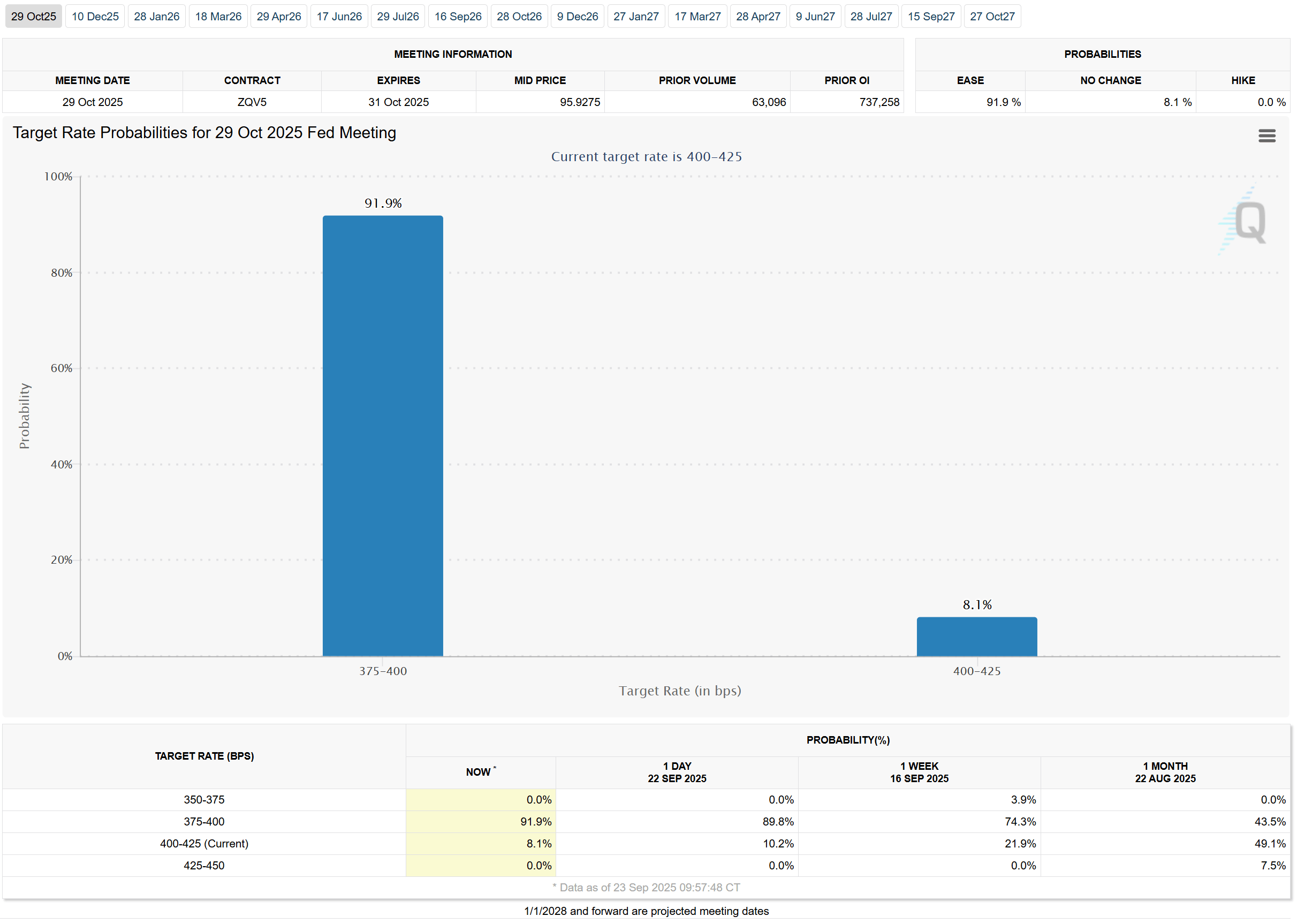This screenshot has height=924, width=1297.
Task: Open the 29 Jul26 meeting tab
Action: click(398, 16)
